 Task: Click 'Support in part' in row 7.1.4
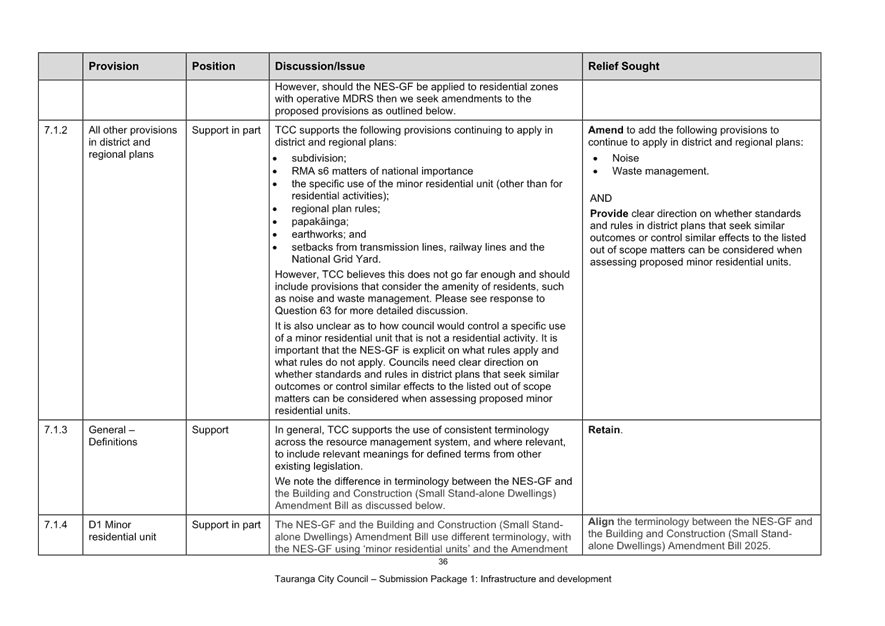click(x=226, y=524)
